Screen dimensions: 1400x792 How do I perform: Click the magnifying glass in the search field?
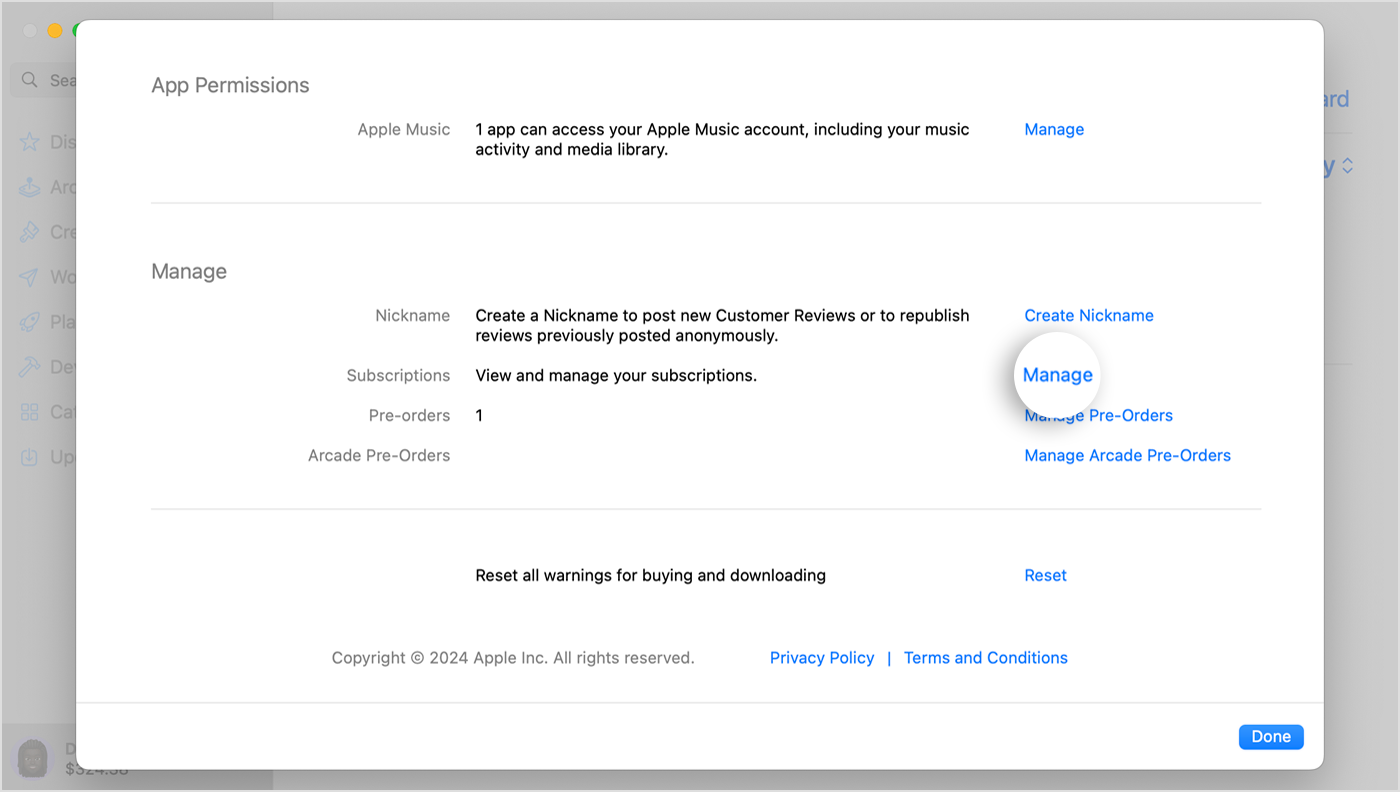point(28,79)
